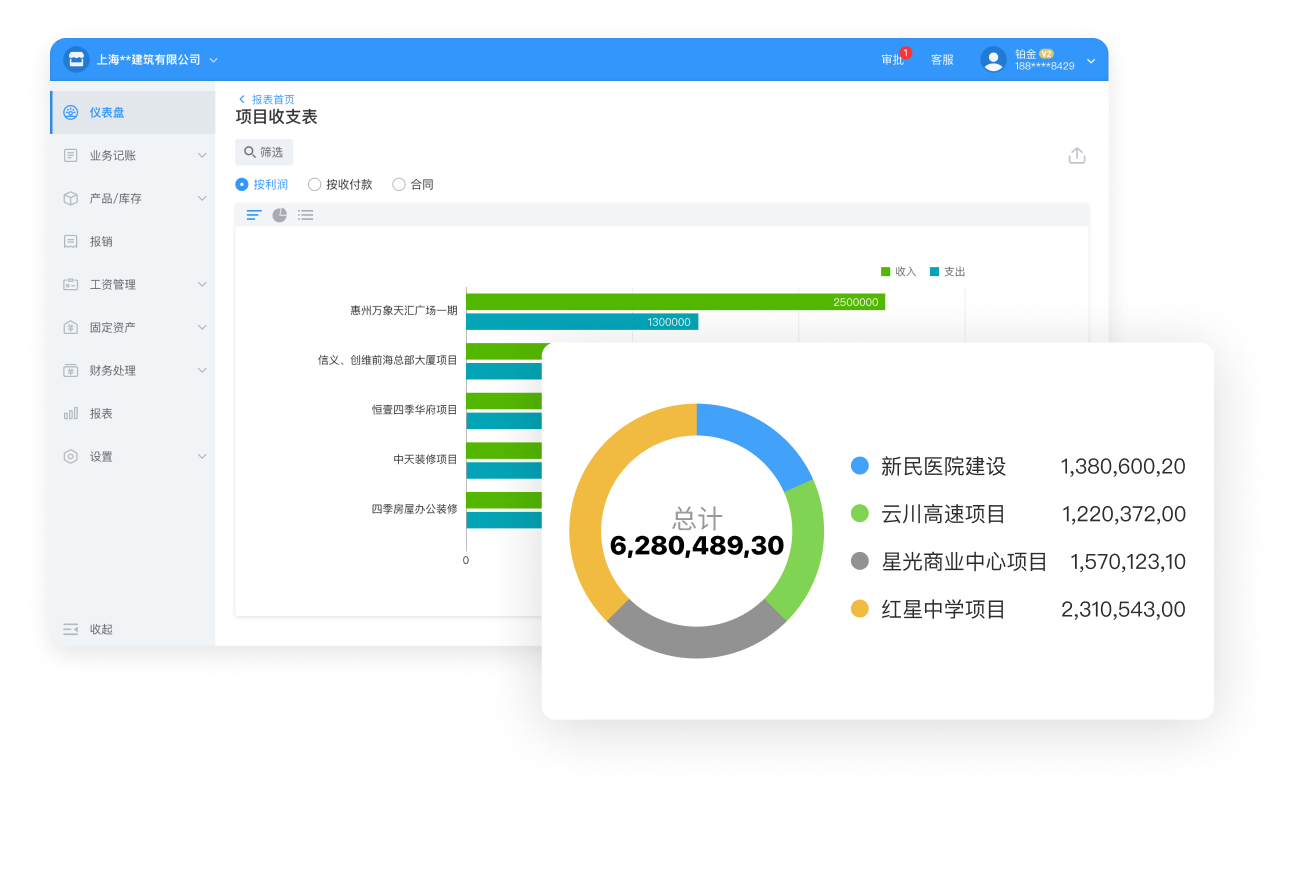Expand the 业务记账 sidebar menu
1300x880 pixels.
[133, 156]
